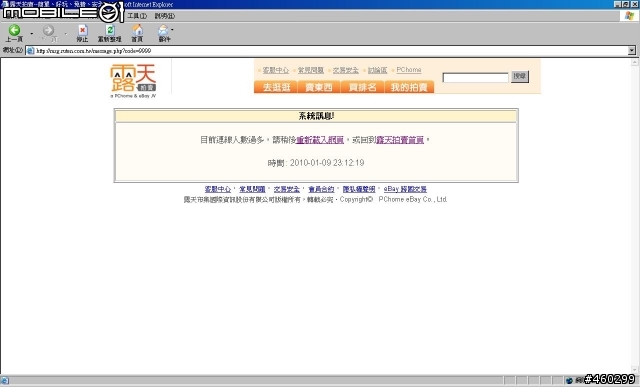Open the 常見問題 link in top navigation
The height and width of the screenshot is (387, 640).
click(311, 70)
